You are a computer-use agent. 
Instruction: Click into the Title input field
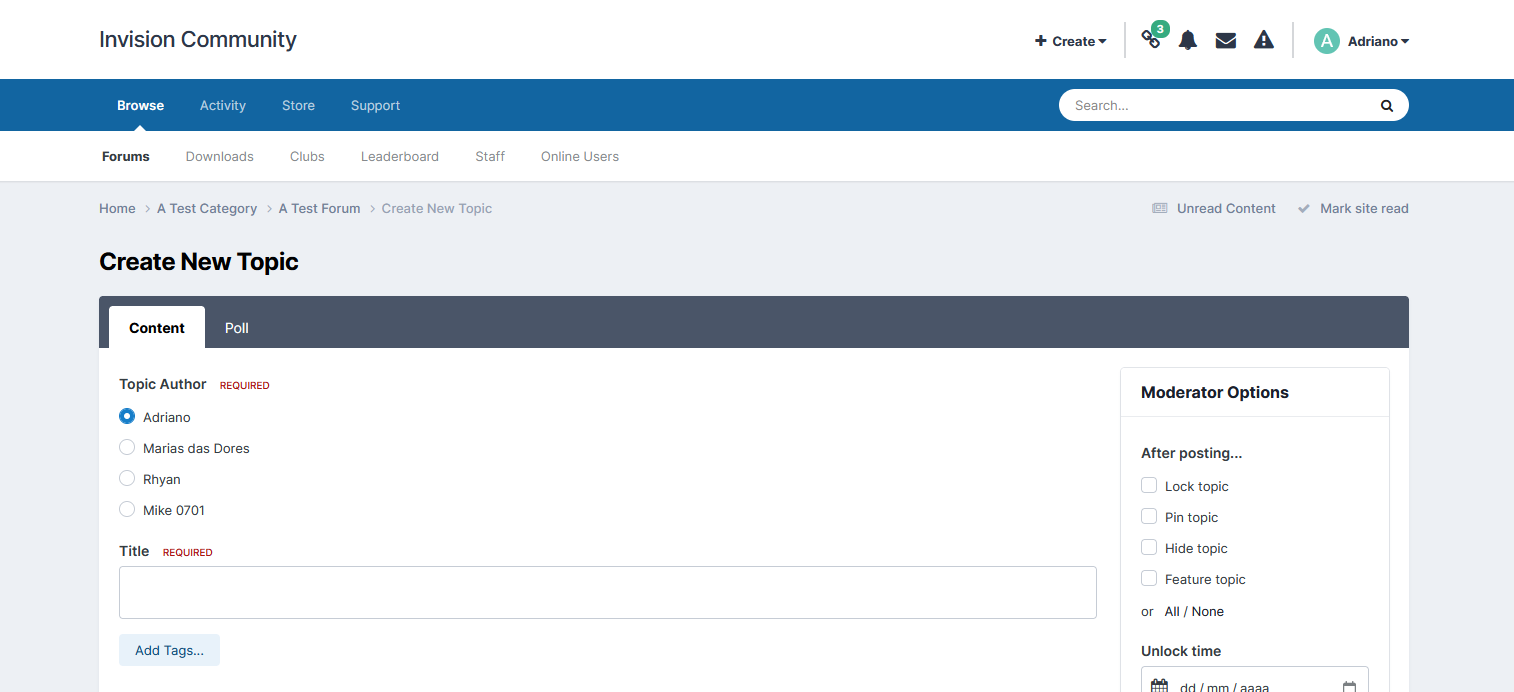coord(607,593)
